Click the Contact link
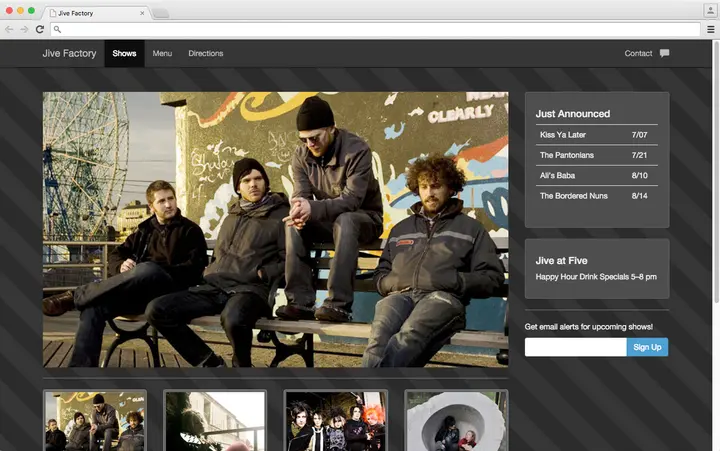 tap(638, 53)
